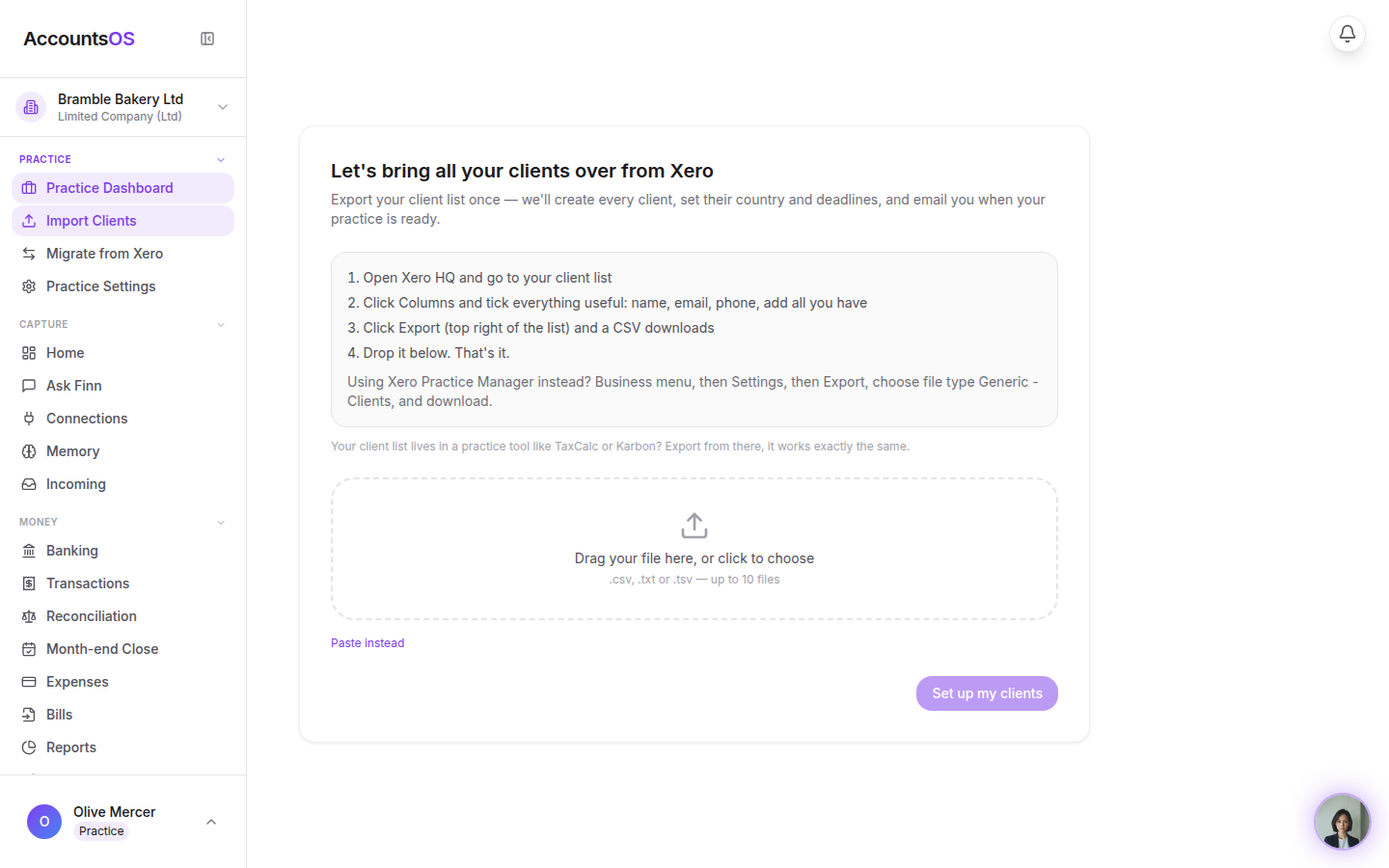
Task: Collapse the PRACTICE section chevron
Action: (x=221, y=160)
